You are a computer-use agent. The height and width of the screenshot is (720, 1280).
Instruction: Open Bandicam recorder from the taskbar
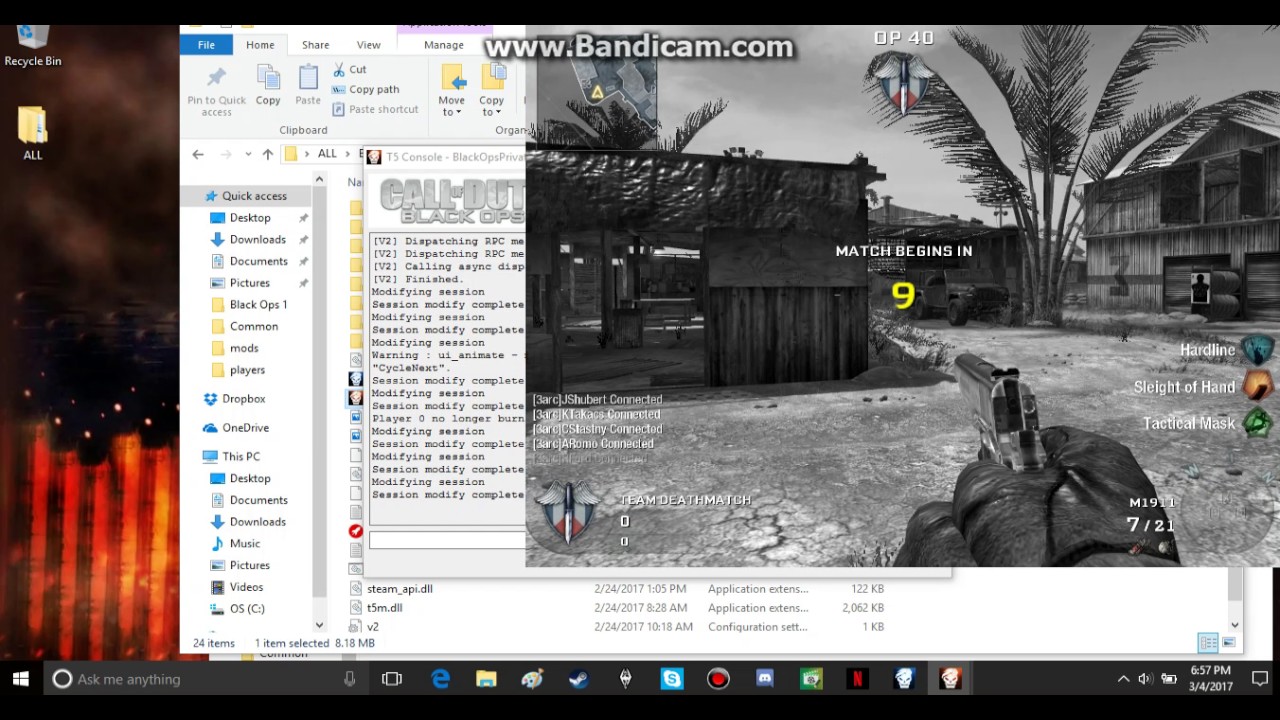click(x=718, y=679)
